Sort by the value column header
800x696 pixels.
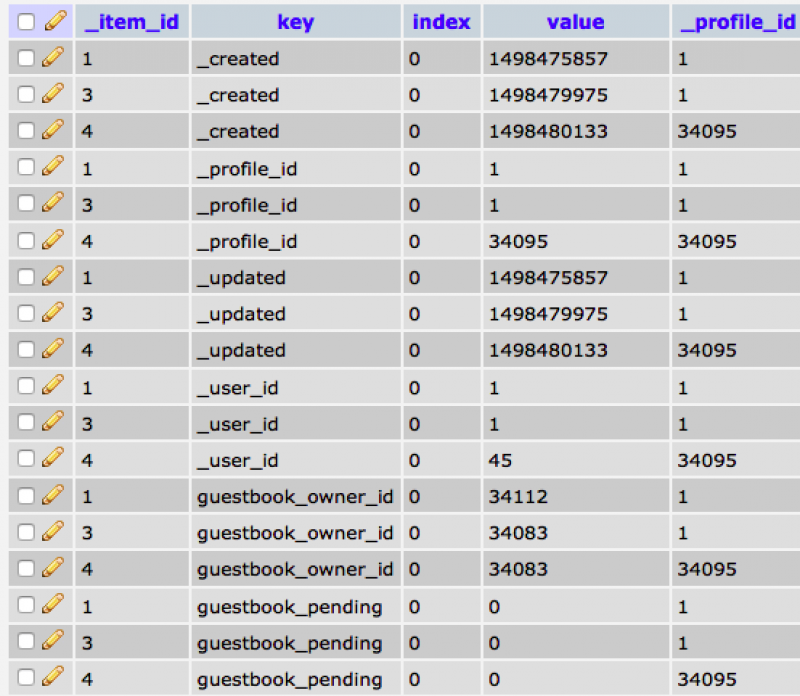(576, 22)
